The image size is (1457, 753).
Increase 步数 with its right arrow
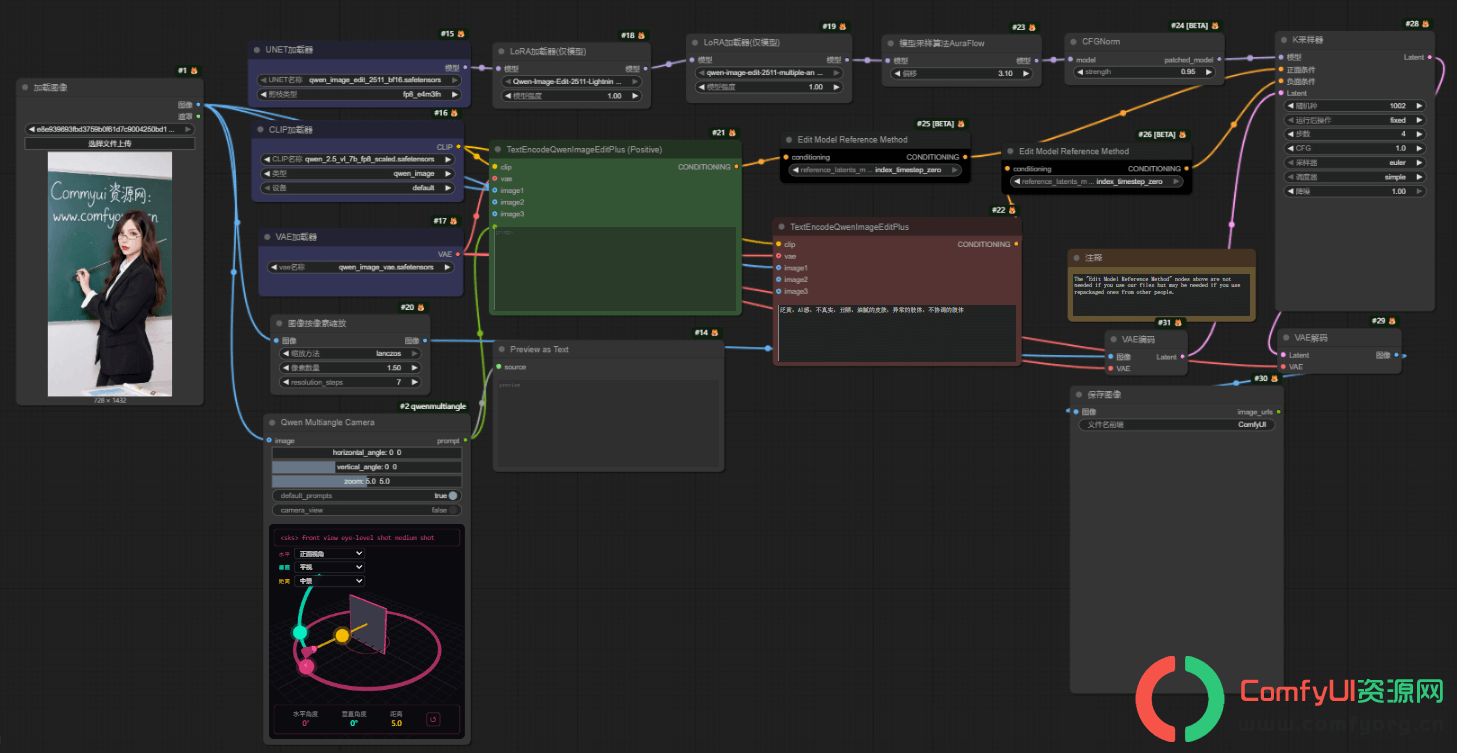1418,134
